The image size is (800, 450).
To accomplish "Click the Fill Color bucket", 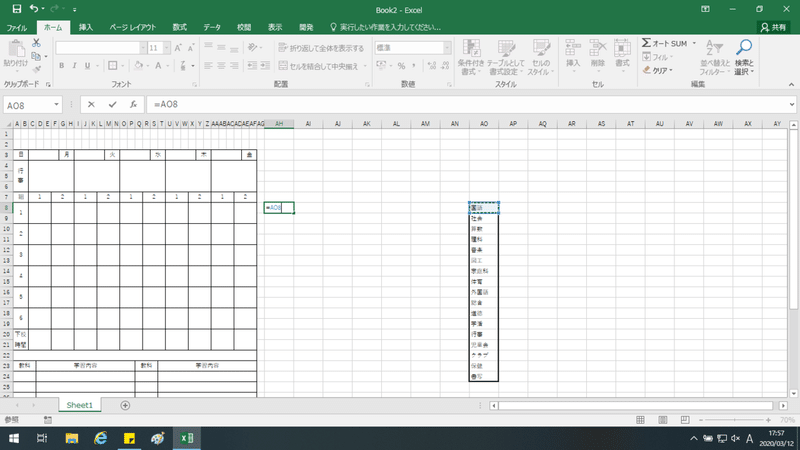I will click(x=138, y=66).
